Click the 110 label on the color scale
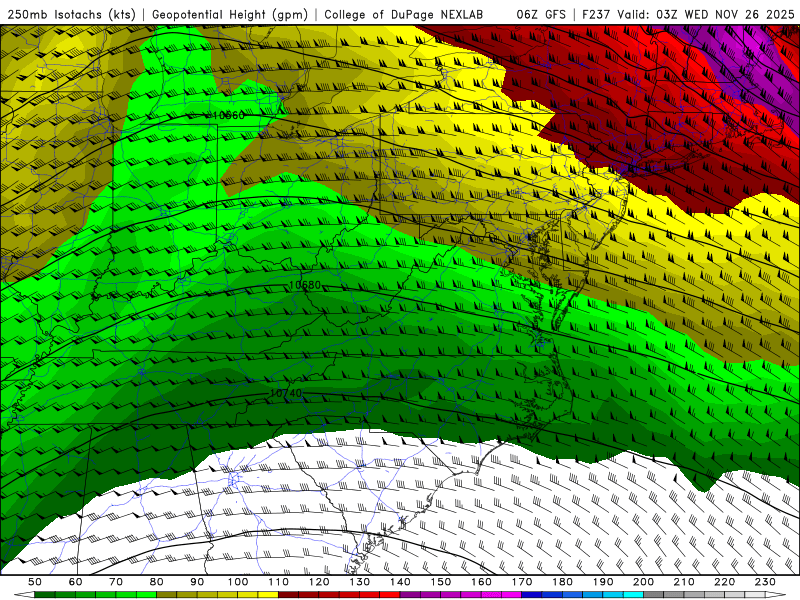Viewport: 800px width, 600px height. [279, 582]
